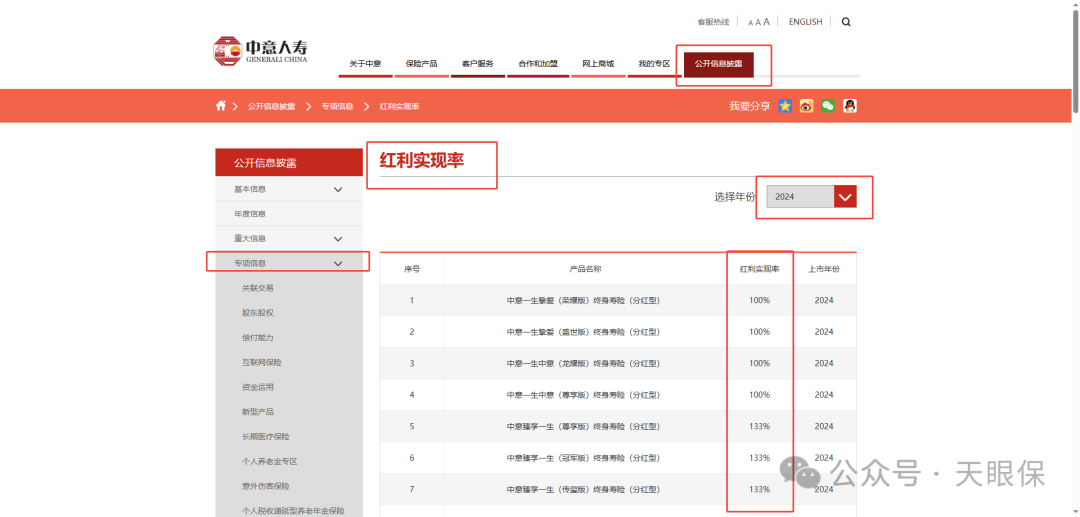Image resolution: width=1080 pixels, height=517 pixels.
Task: Click the home icon in breadcrumb
Action: point(221,106)
